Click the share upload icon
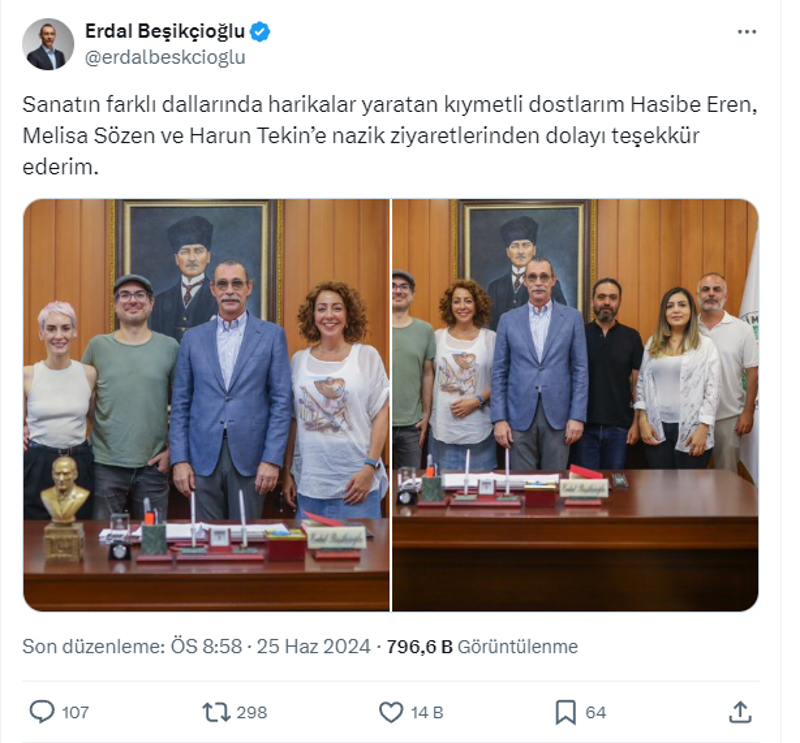 click(x=740, y=712)
